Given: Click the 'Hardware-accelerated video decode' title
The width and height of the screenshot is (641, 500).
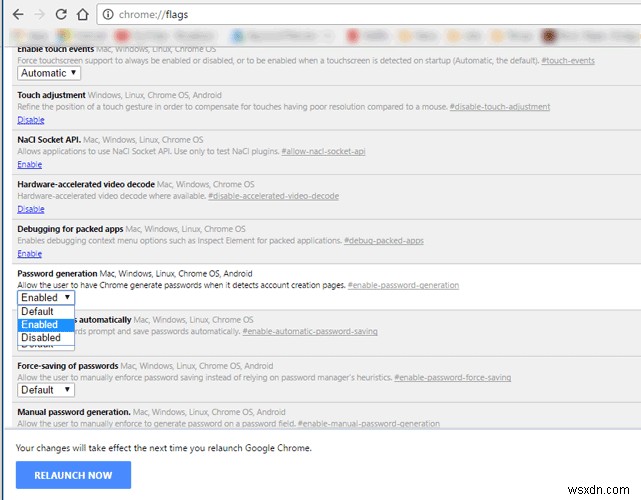Looking at the screenshot, I should tap(86, 184).
